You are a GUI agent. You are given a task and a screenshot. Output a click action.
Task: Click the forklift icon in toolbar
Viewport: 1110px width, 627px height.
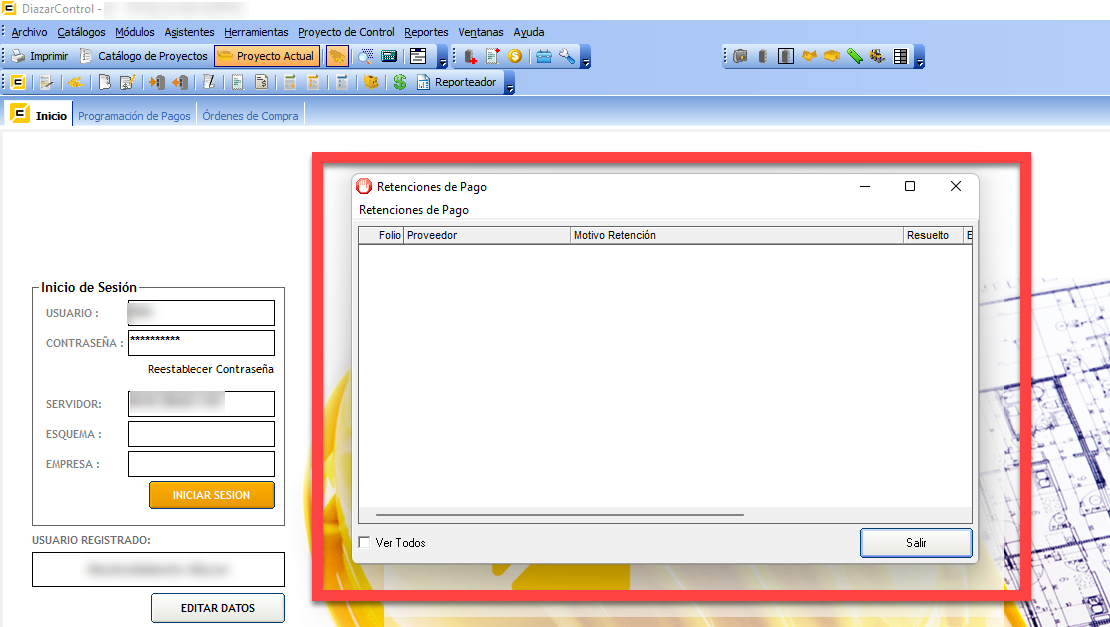[877, 56]
